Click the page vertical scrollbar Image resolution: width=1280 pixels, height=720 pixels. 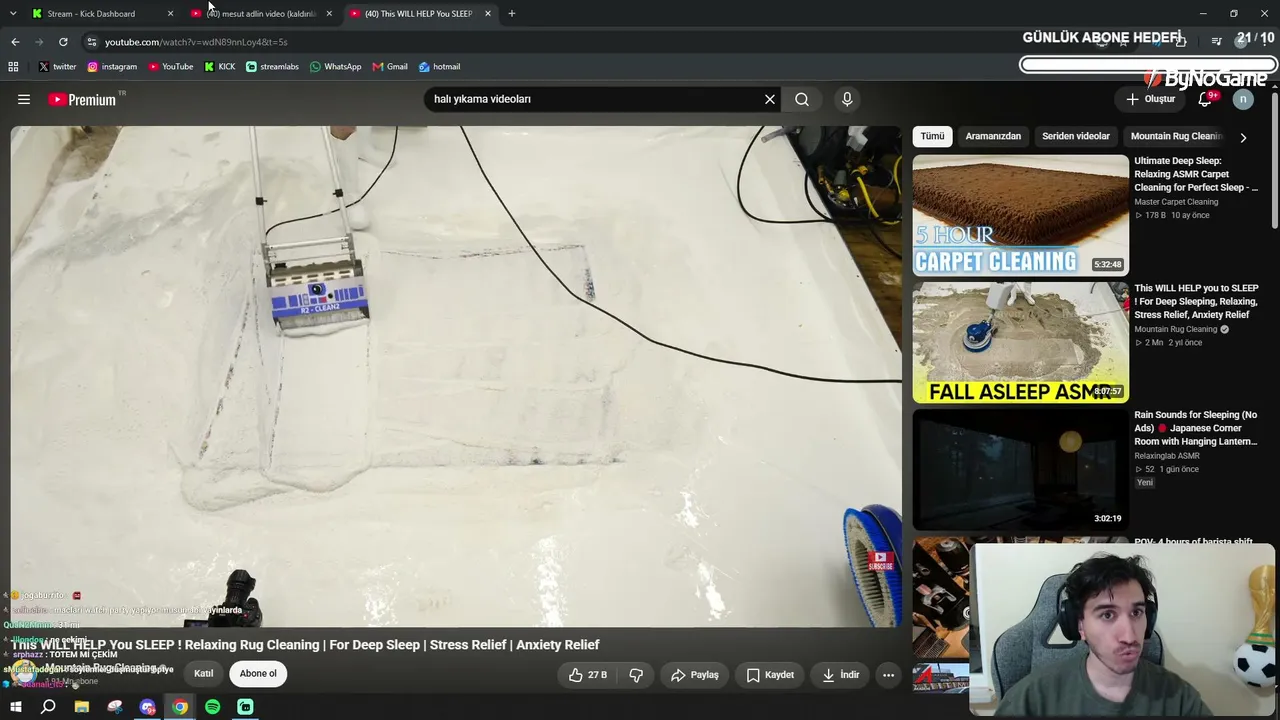1275,160
